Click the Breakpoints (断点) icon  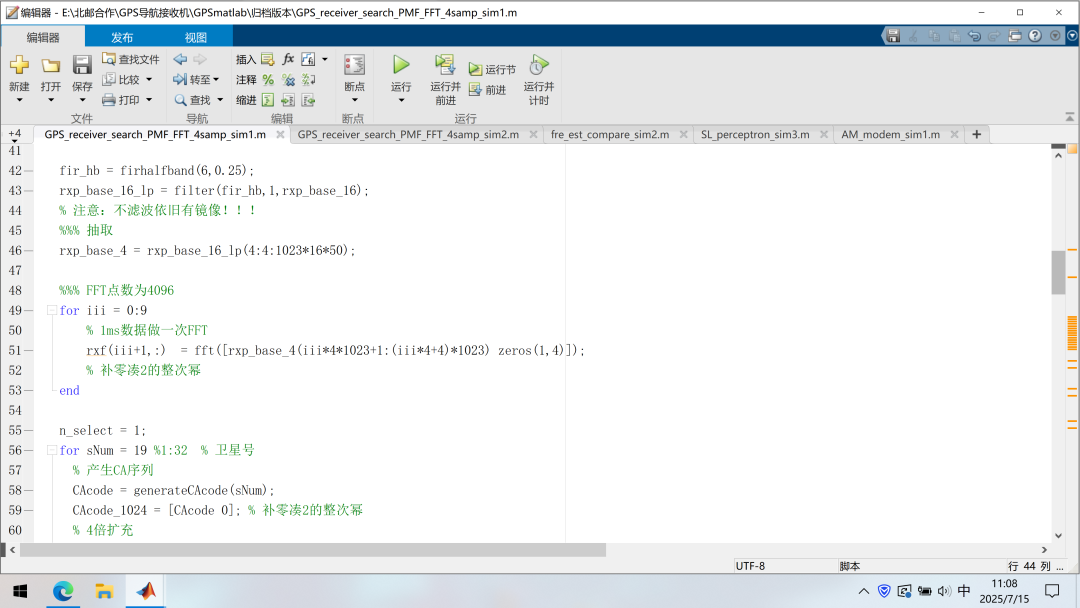[354, 65]
